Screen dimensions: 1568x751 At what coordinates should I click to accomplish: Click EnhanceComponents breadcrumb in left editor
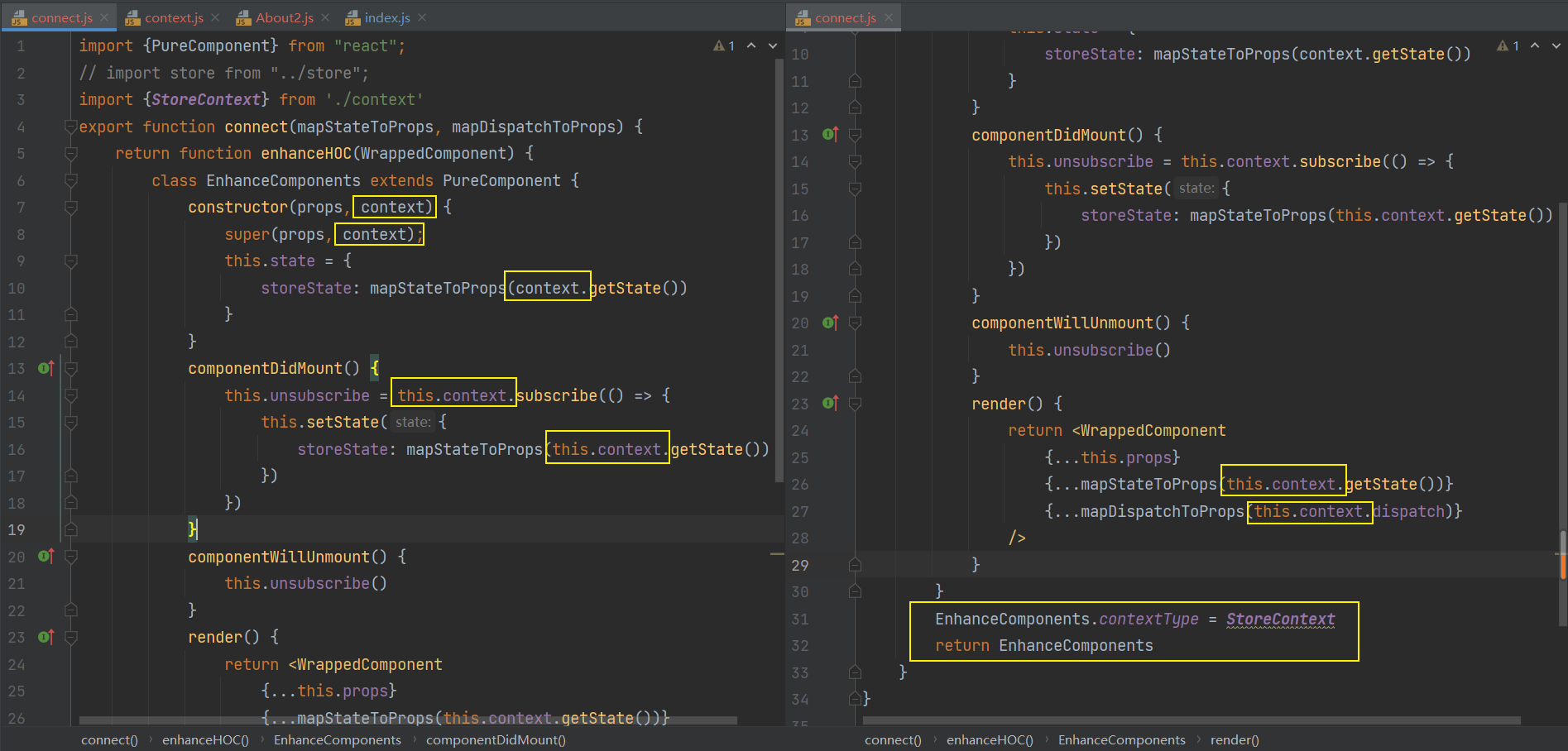338,739
